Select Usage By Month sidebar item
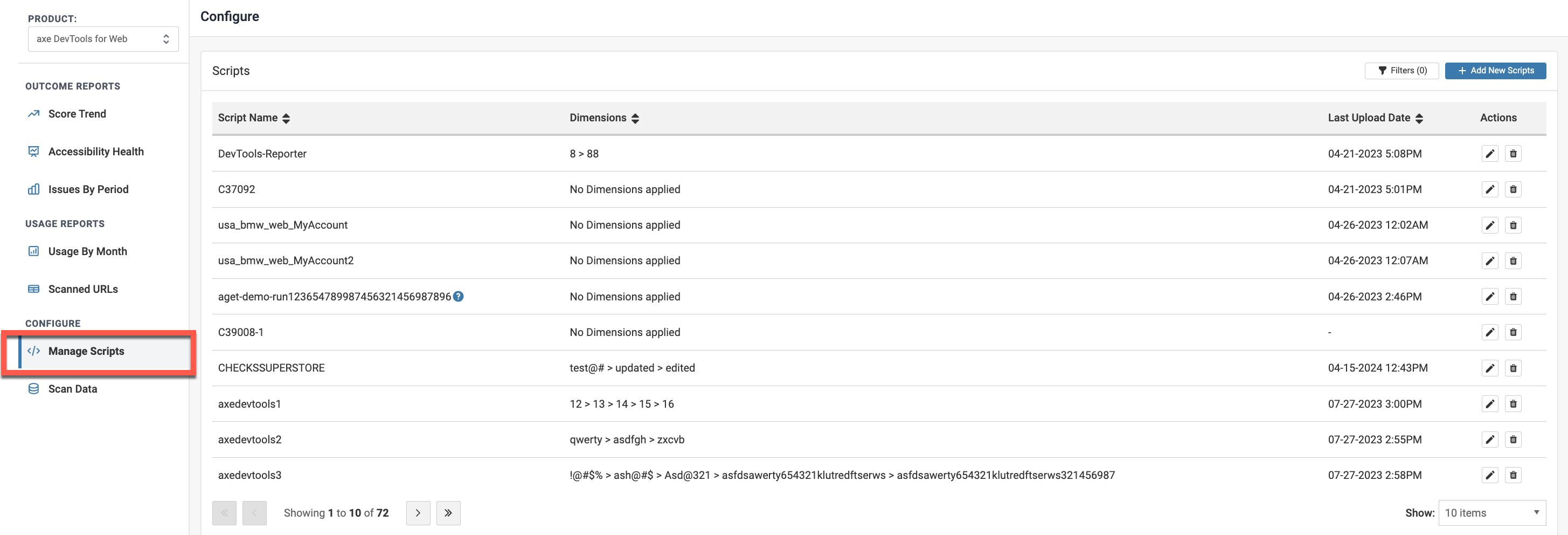Image resolution: width=1568 pixels, height=535 pixels. pos(87,252)
